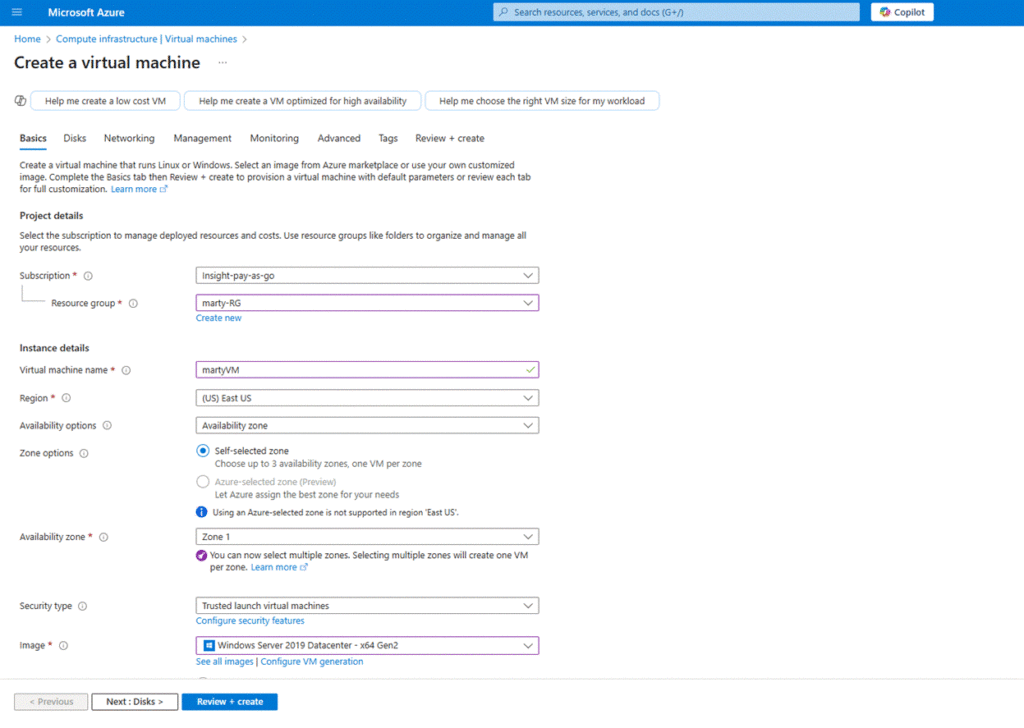1024x728 pixels.
Task: Click Configure security features link
Action: tap(250, 621)
